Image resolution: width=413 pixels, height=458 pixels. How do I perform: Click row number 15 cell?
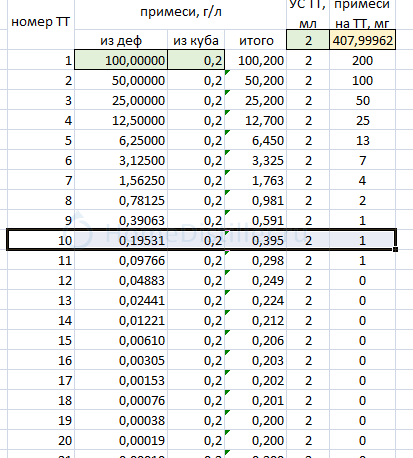[40, 340]
